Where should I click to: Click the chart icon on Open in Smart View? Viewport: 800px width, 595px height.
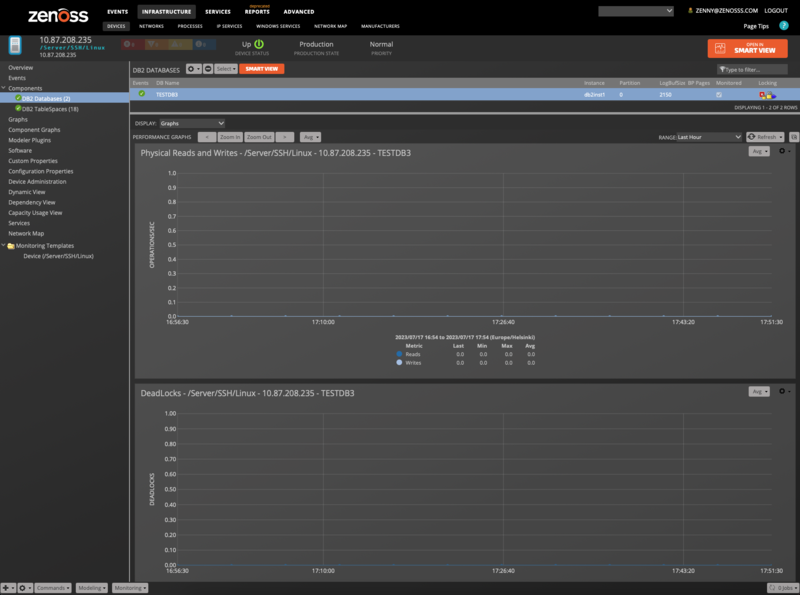coord(720,48)
